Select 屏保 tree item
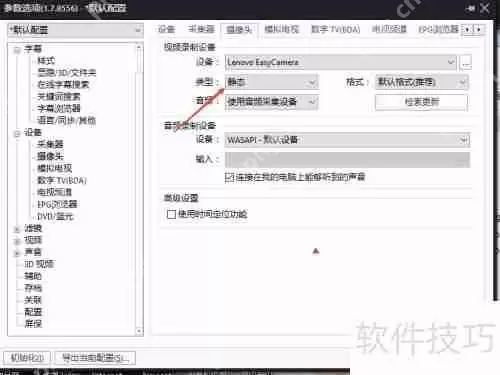Image resolution: width=500 pixels, height=375 pixels. 33,323
